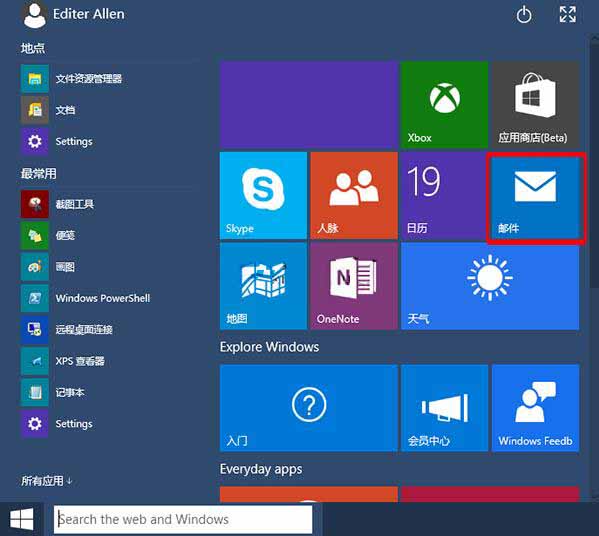Open 截图工具 snipping tool
Image resolution: width=599 pixels, height=536 pixels.
click(57, 204)
